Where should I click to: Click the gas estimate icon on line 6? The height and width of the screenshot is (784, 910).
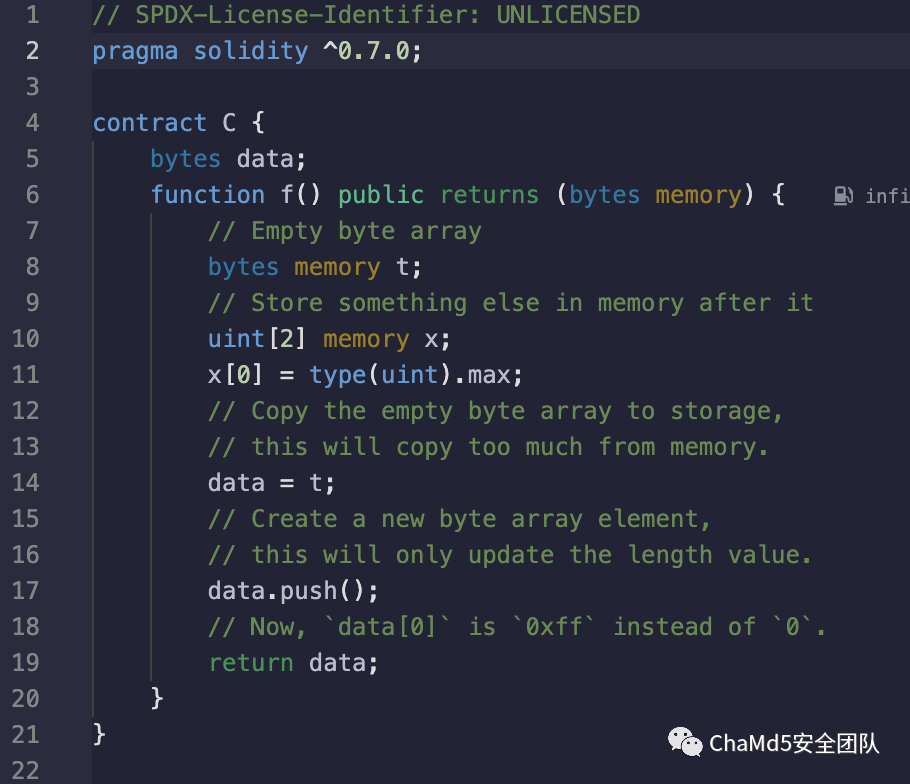(x=843, y=196)
